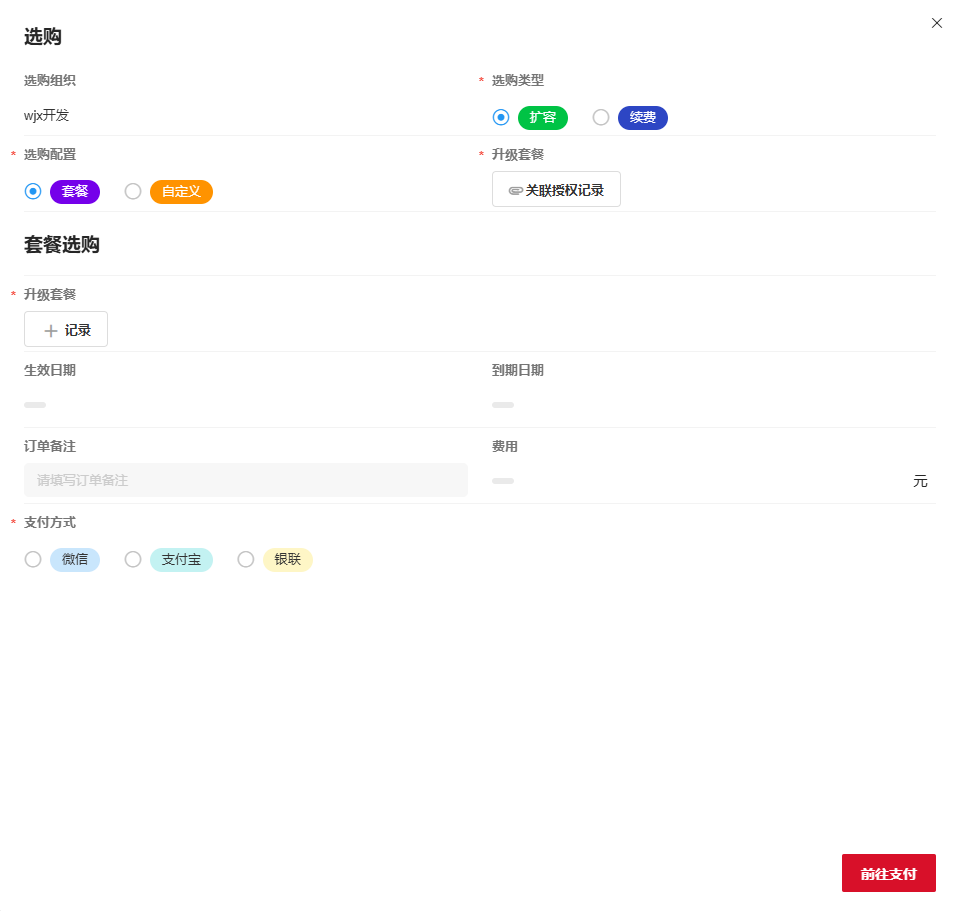Select the 银联 payment radio button

coord(246,560)
